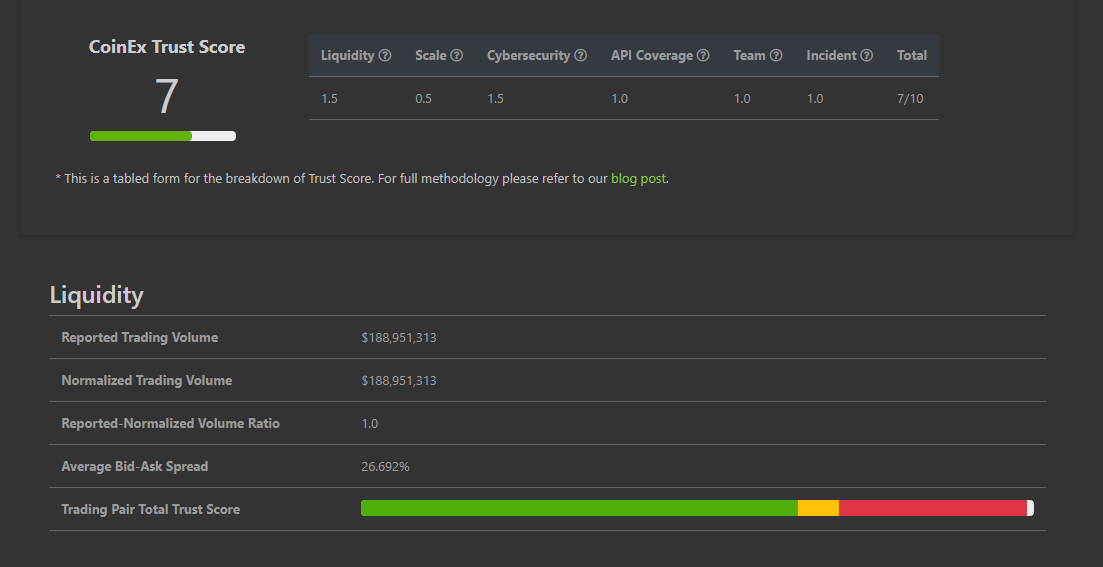The height and width of the screenshot is (567, 1103).
Task: Click the Cybersecurity help question-mark icon
Action: (580, 55)
